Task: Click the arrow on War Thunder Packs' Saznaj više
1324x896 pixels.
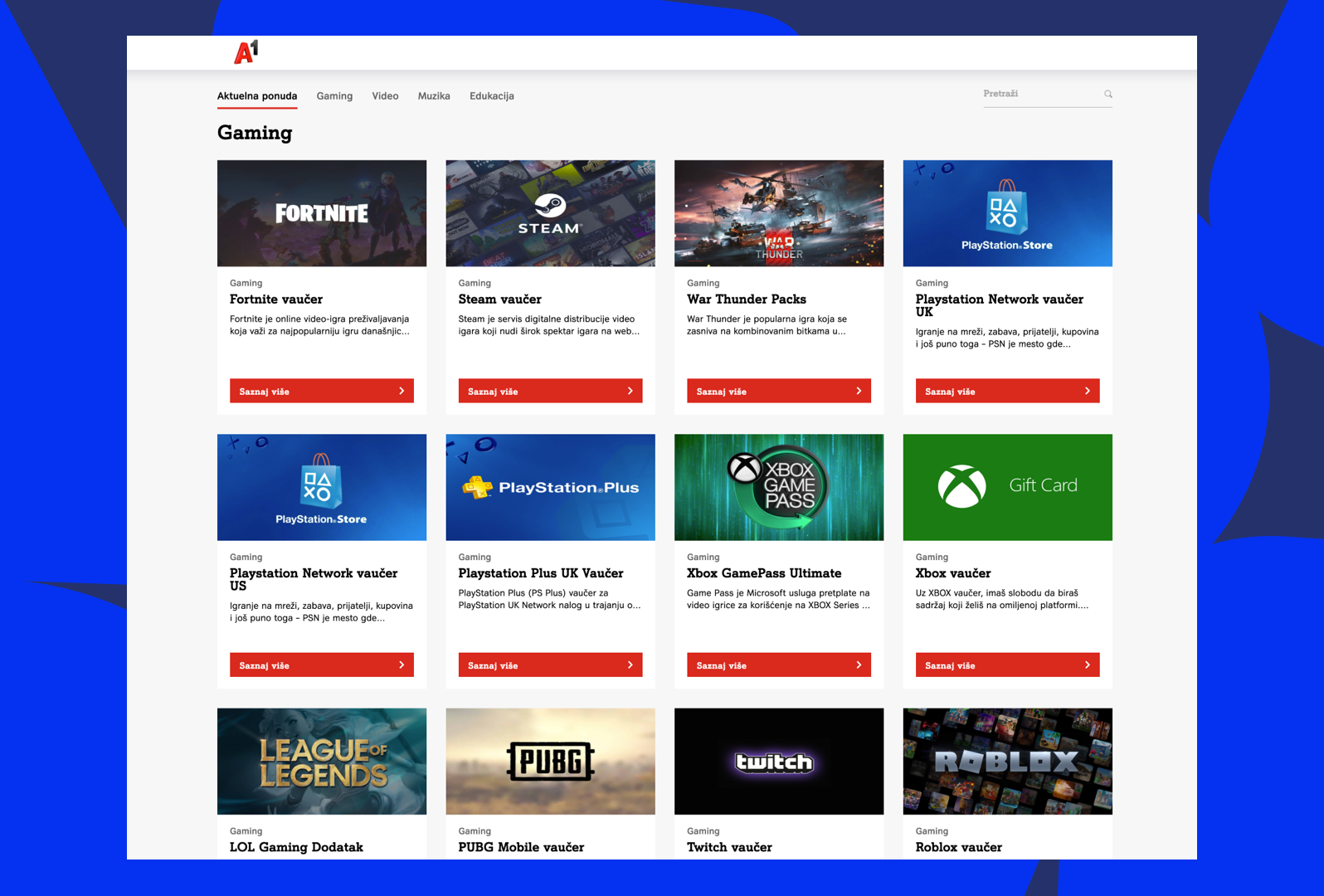Action: click(859, 391)
